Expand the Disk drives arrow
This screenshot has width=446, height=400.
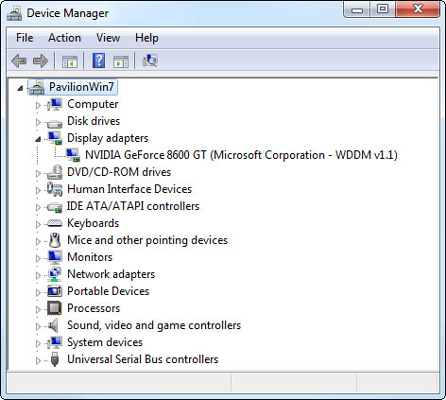[x=38, y=122]
